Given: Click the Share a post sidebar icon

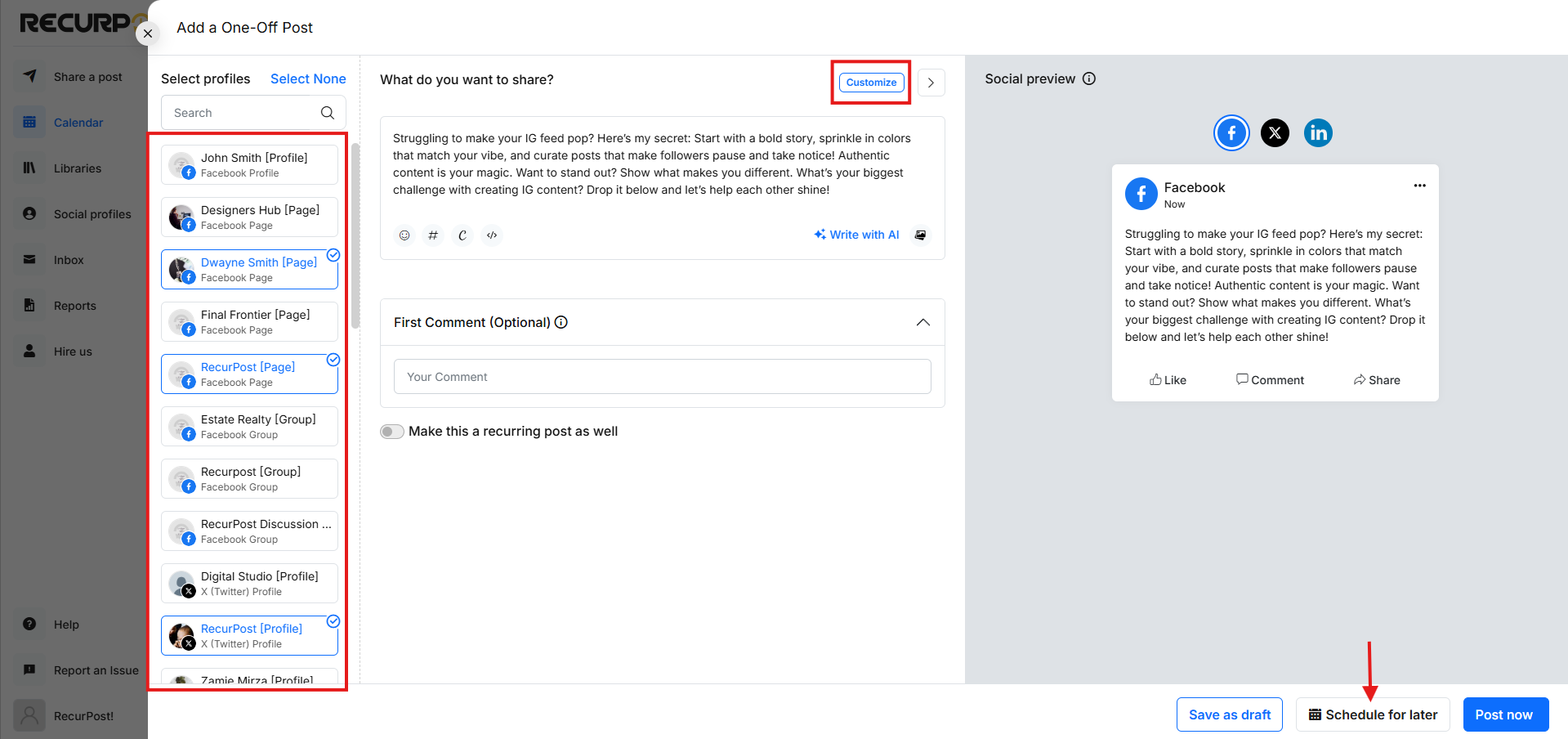Looking at the screenshot, I should click(29, 76).
